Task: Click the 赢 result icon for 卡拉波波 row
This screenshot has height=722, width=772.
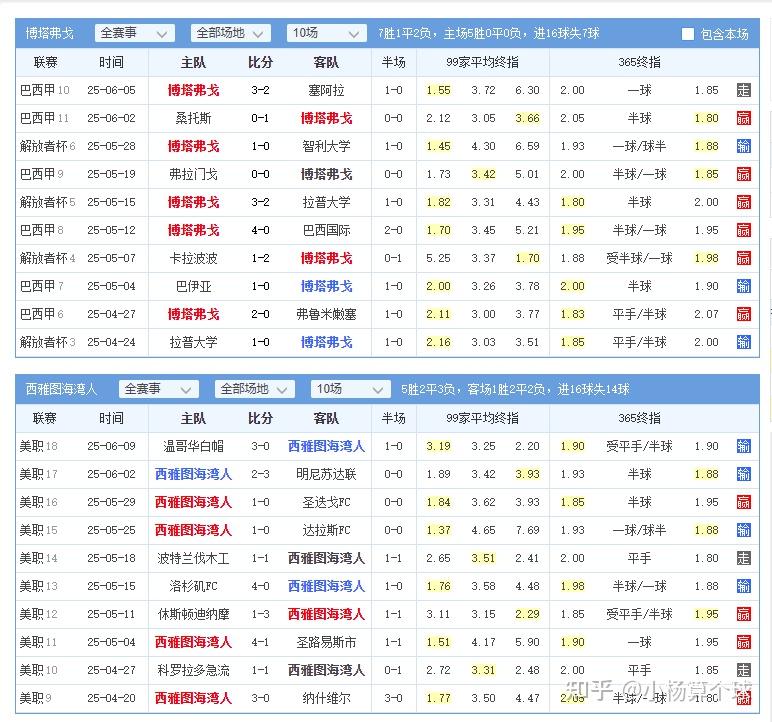Action: click(743, 258)
